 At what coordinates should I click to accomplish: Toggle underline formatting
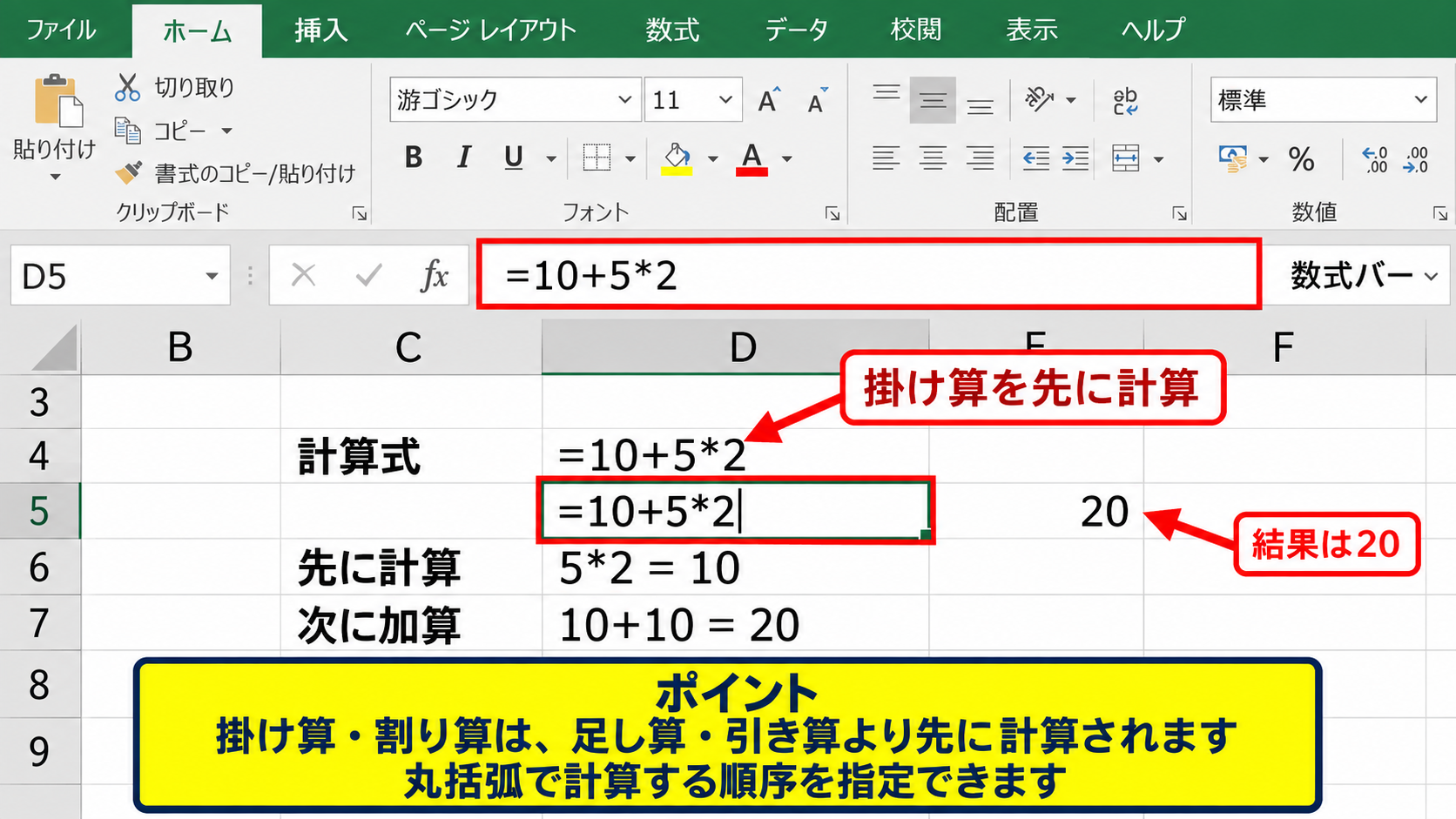point(514,158)
